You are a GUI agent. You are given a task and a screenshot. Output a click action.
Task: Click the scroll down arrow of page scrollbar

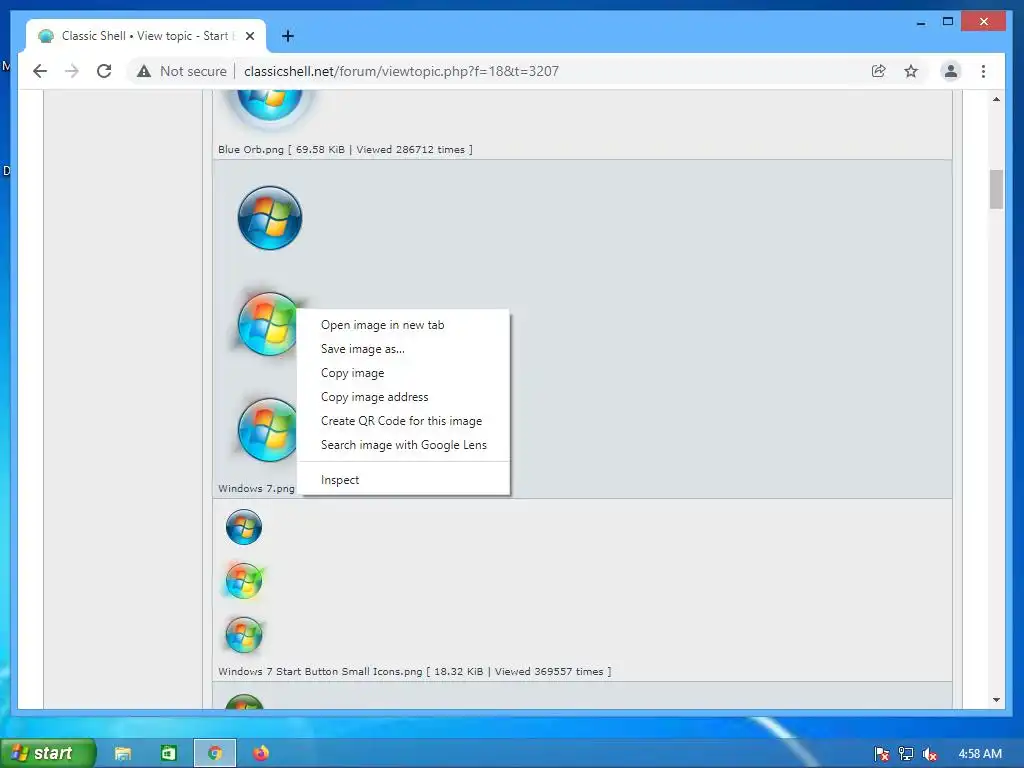click(996, 700)
